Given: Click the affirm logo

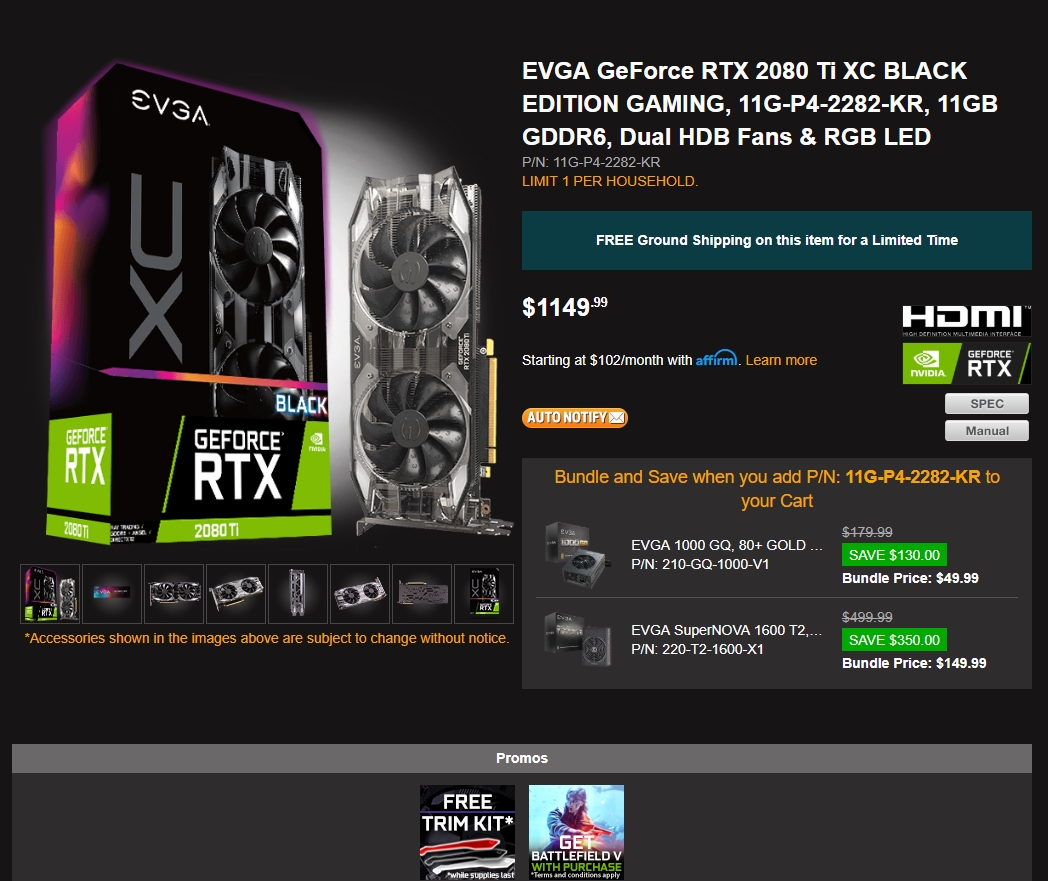Looking at the screenshot, I should tap(716, 359).
